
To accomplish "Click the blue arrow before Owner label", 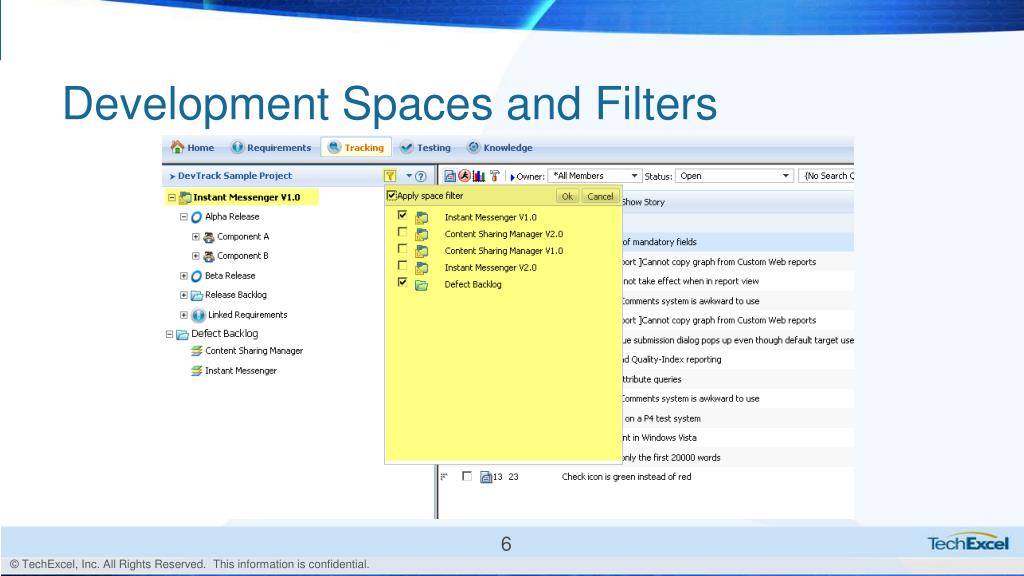I will pyautogui.click(x=513, y=177).
